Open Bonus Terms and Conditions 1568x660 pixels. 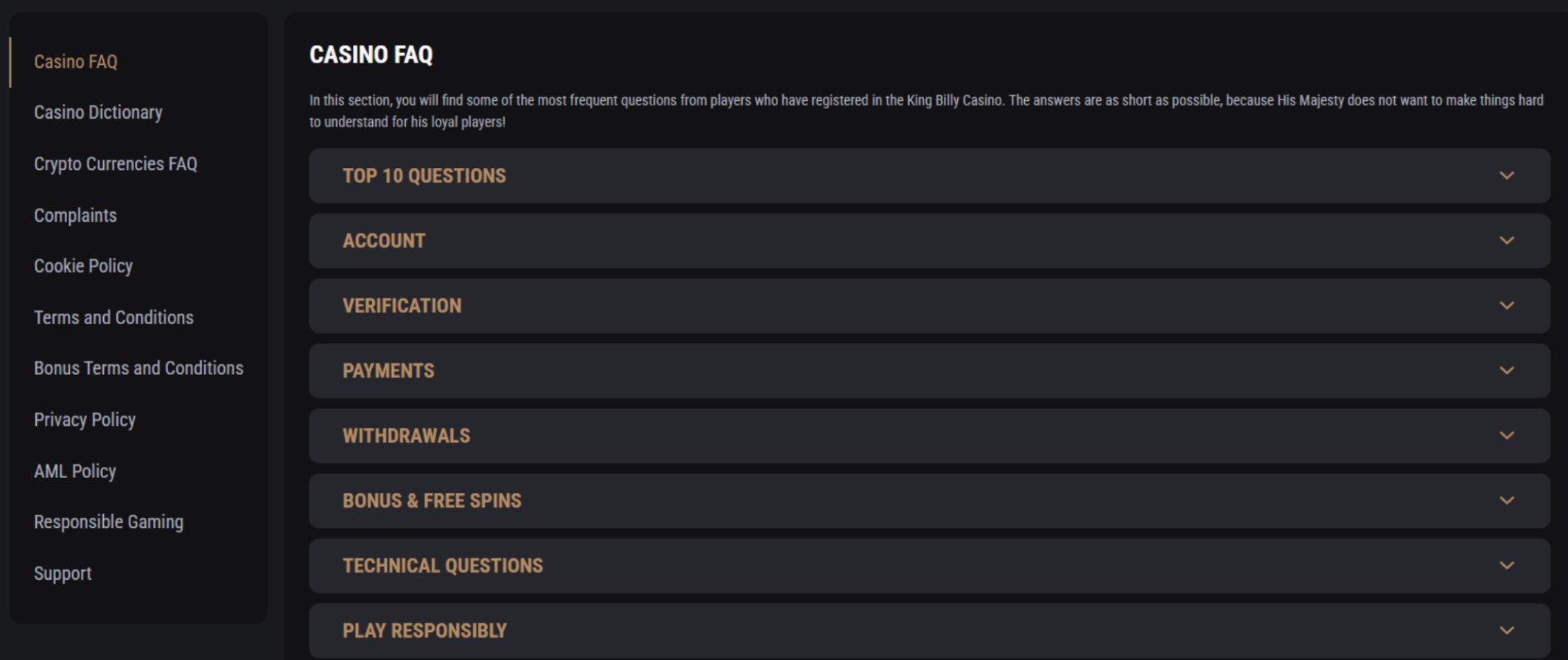pyautogui.click(x=139, y=368)
